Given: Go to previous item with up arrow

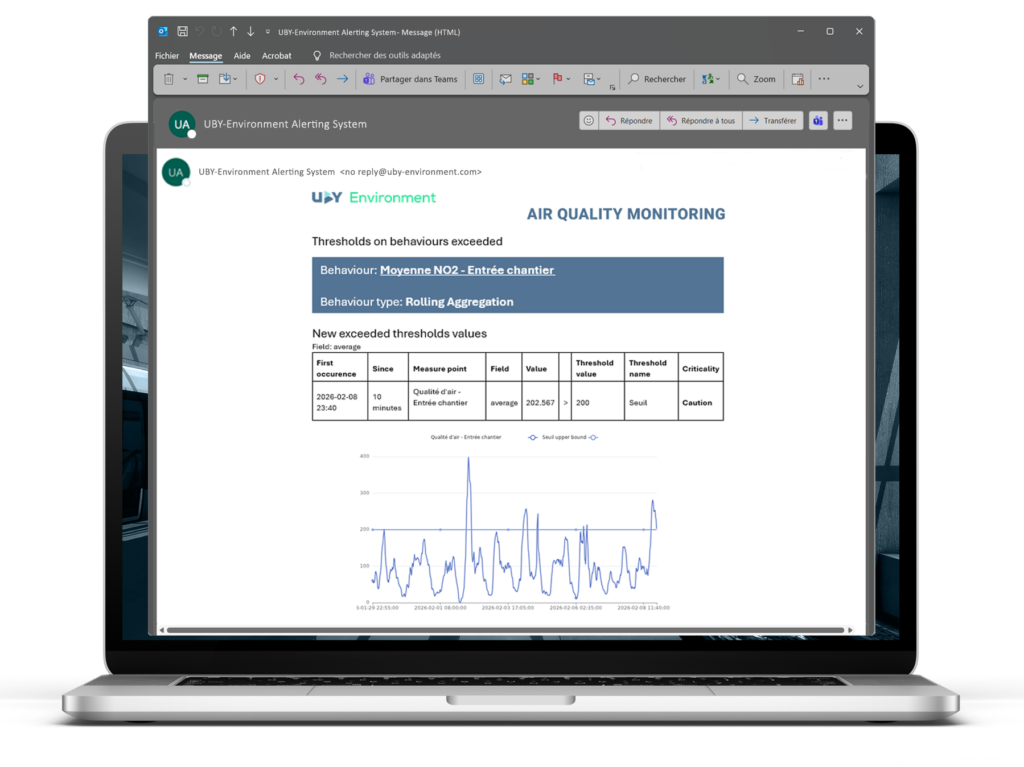Looking at the screenshot, I should coord(233,32).
